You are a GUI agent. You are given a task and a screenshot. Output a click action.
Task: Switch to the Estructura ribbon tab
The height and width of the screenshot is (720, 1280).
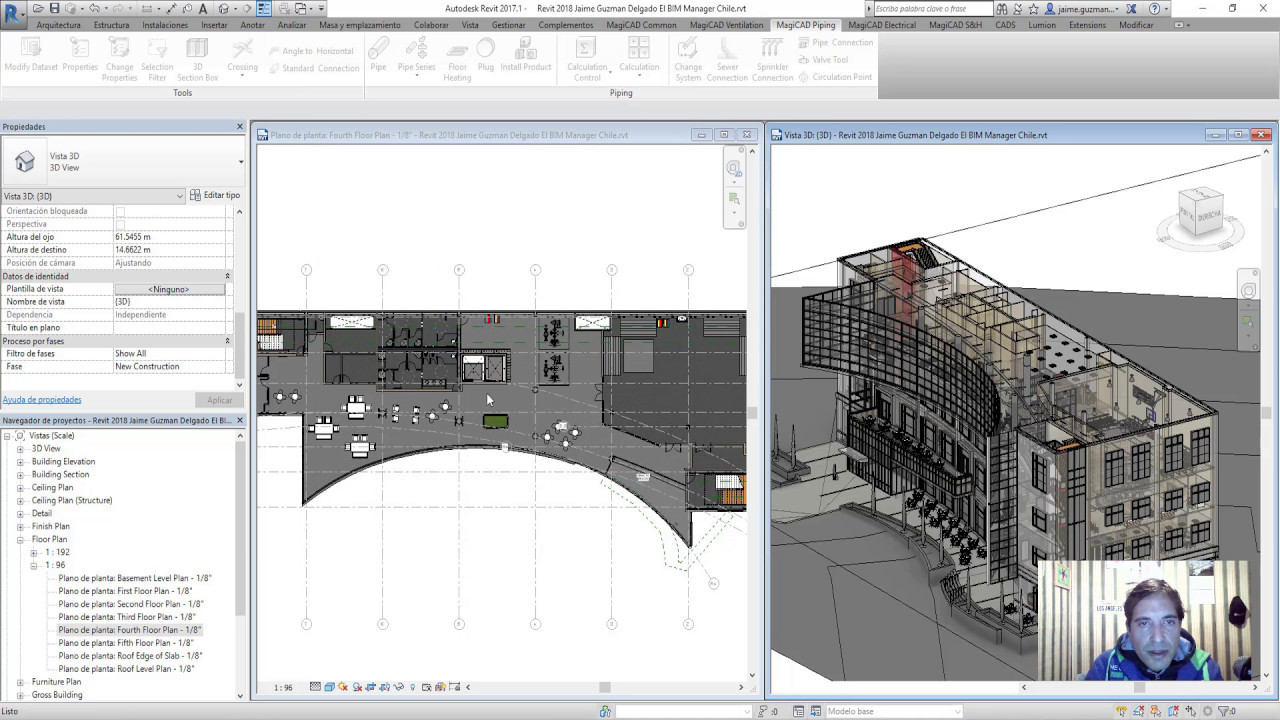tap(111, 25)
